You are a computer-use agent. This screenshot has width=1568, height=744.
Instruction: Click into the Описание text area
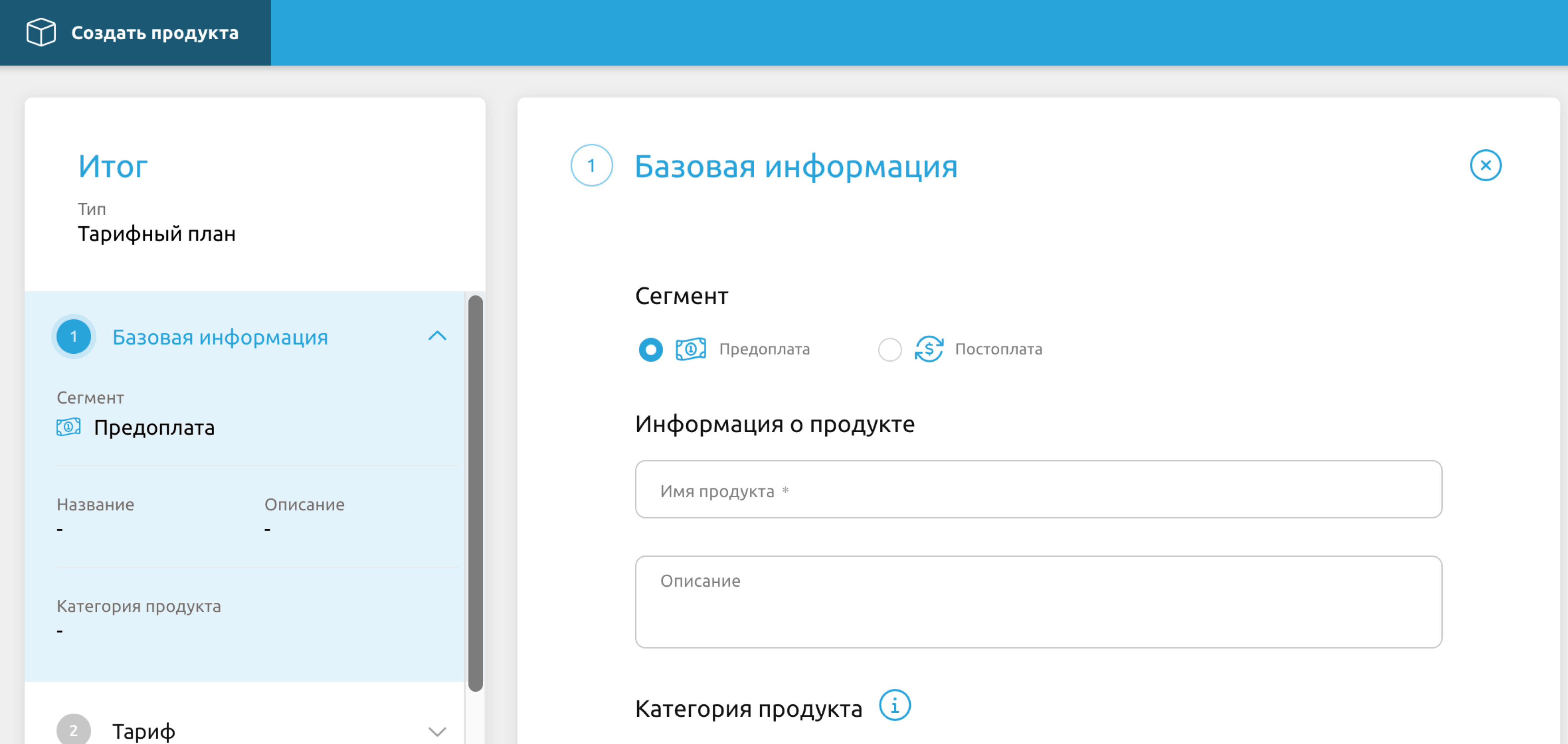click(x=1038, y=602)
